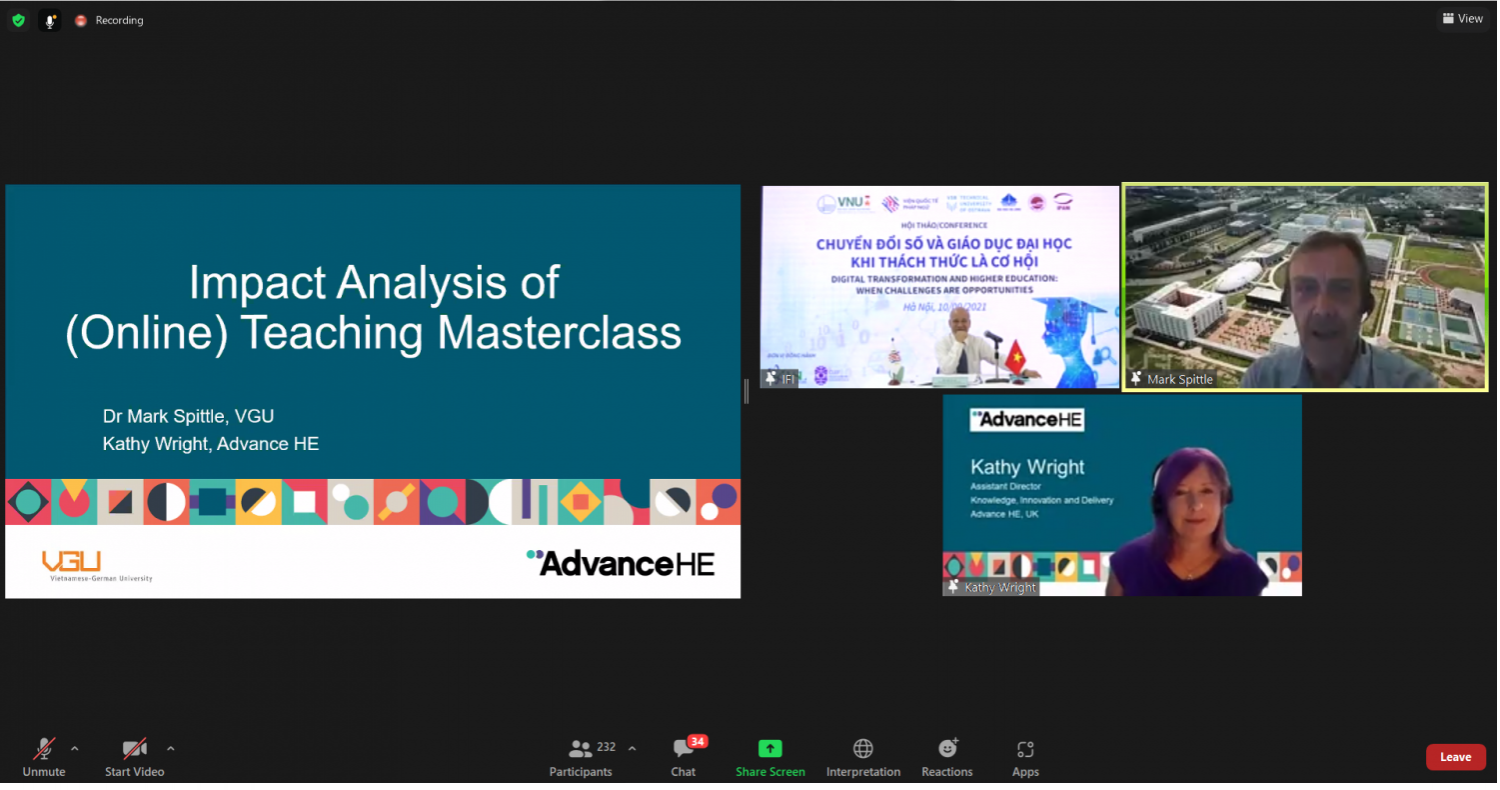Open the Apps panel
Screen dimensions: 1500x790
click(1025, 757)
